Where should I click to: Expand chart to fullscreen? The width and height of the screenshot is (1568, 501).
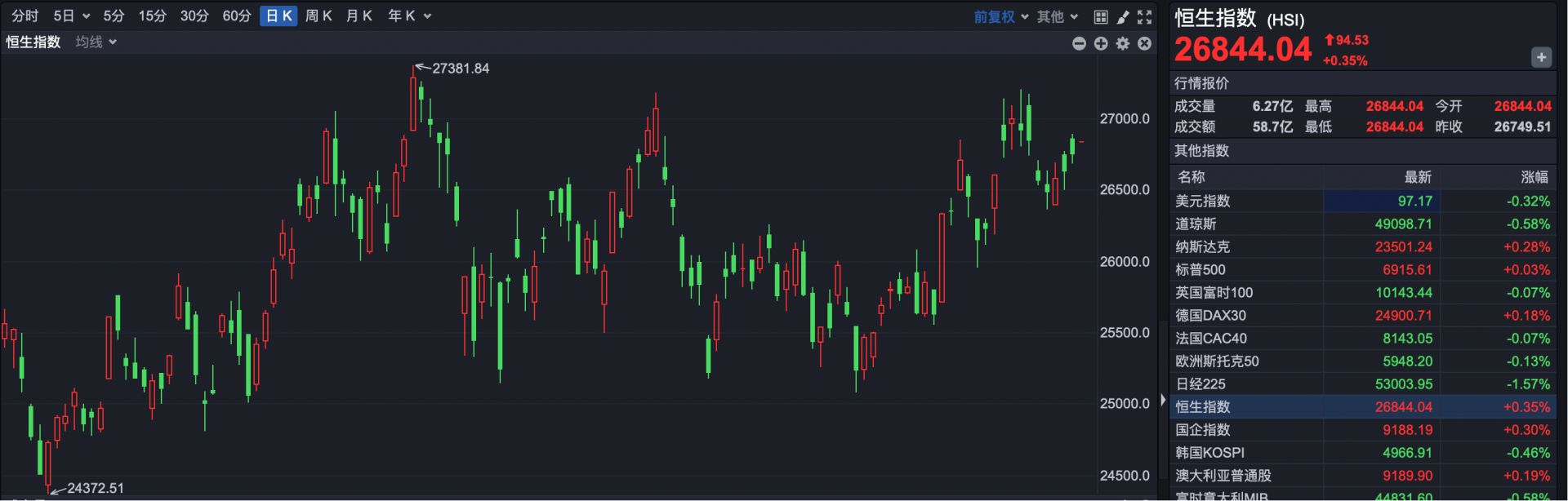[1145, 16]
